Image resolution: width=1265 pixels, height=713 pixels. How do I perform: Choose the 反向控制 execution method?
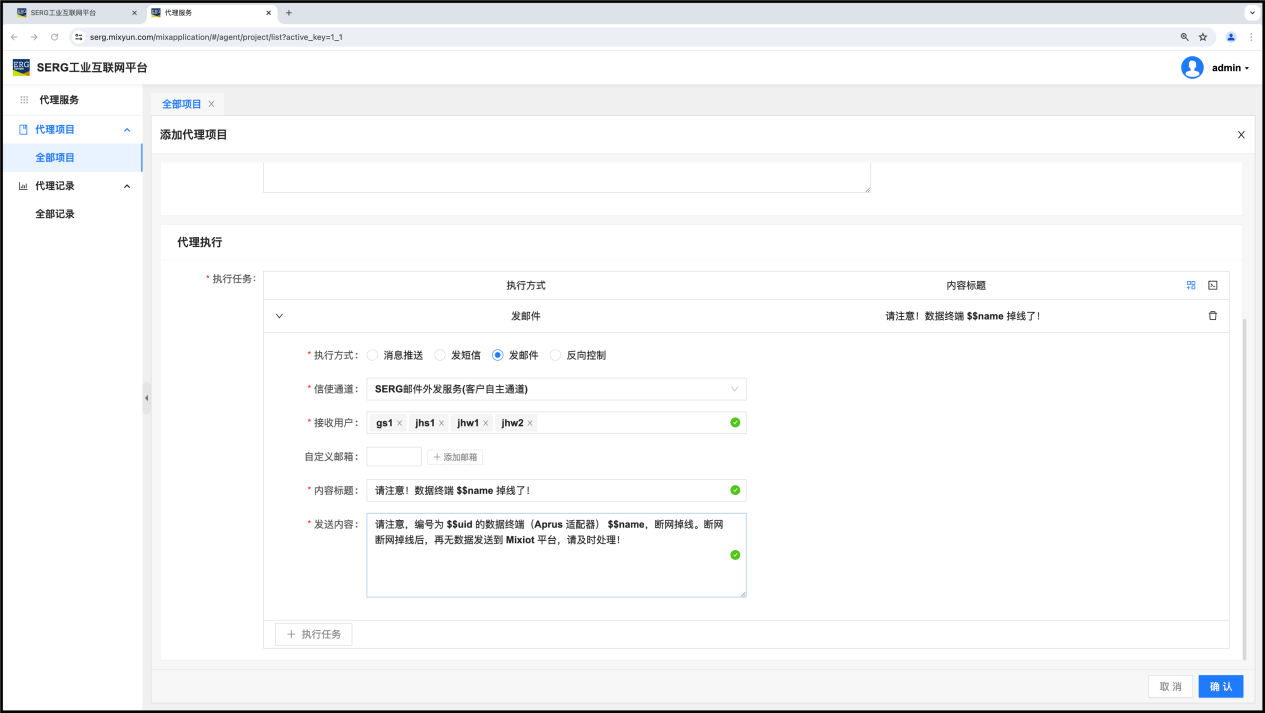pyautogui.click(x=556, y=355)
